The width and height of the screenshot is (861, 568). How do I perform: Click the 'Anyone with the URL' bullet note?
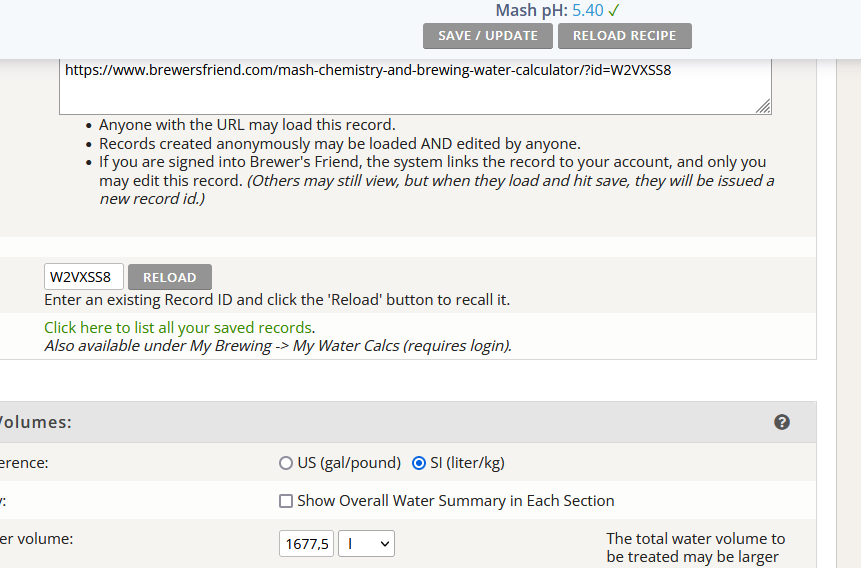247,125
